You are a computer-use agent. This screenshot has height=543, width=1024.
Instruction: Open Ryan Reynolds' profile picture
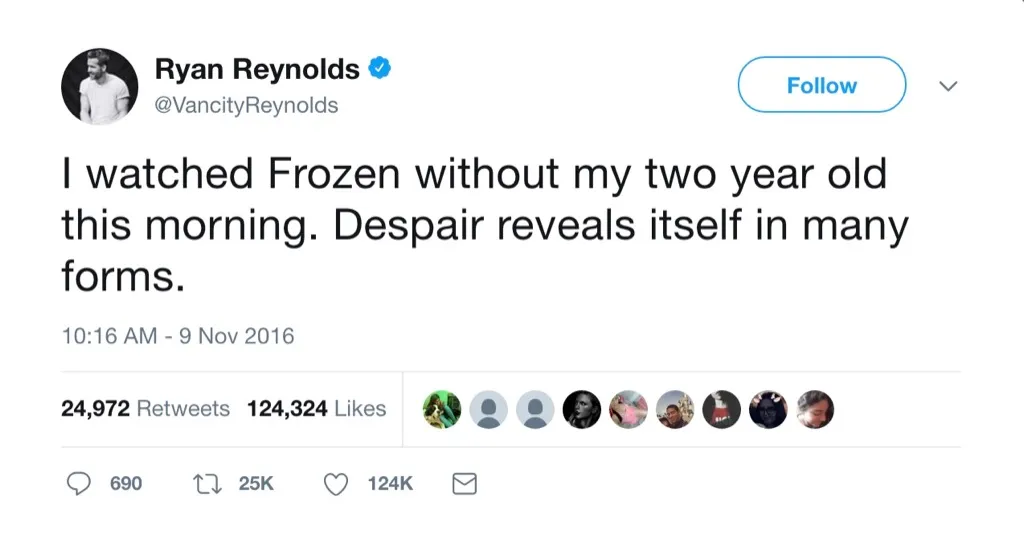coord(99,87)
